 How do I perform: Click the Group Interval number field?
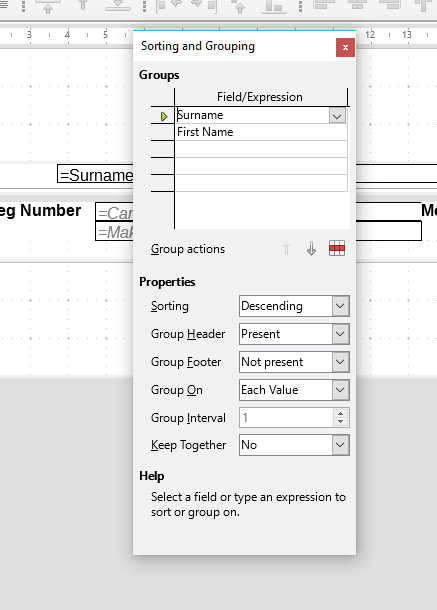click(286, 417)
